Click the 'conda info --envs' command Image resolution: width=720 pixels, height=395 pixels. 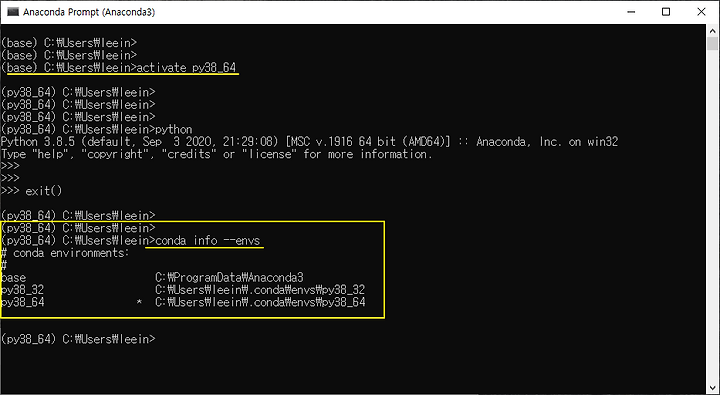[208, 241]
